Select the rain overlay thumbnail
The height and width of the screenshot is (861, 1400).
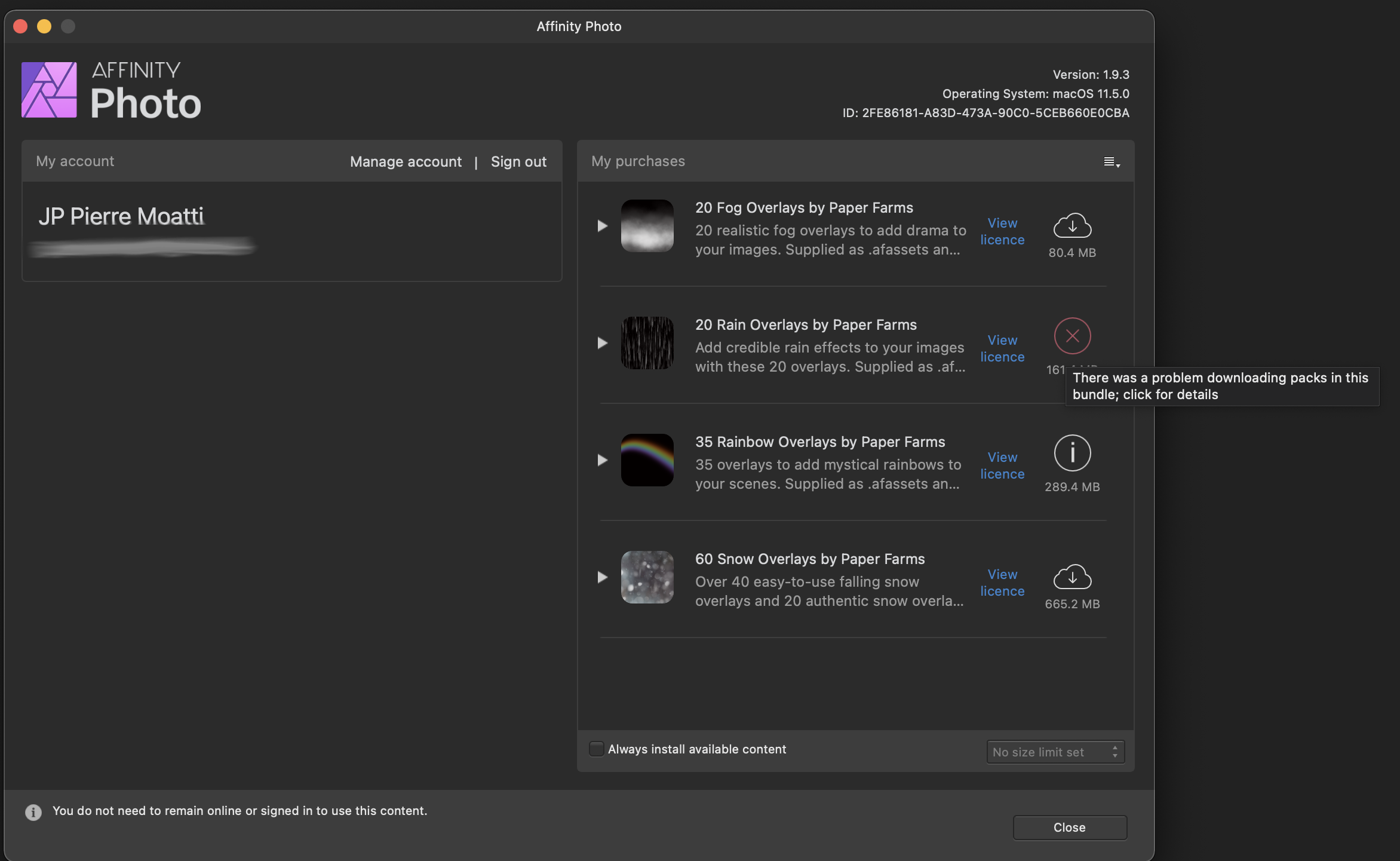click(x=647, y=343)
